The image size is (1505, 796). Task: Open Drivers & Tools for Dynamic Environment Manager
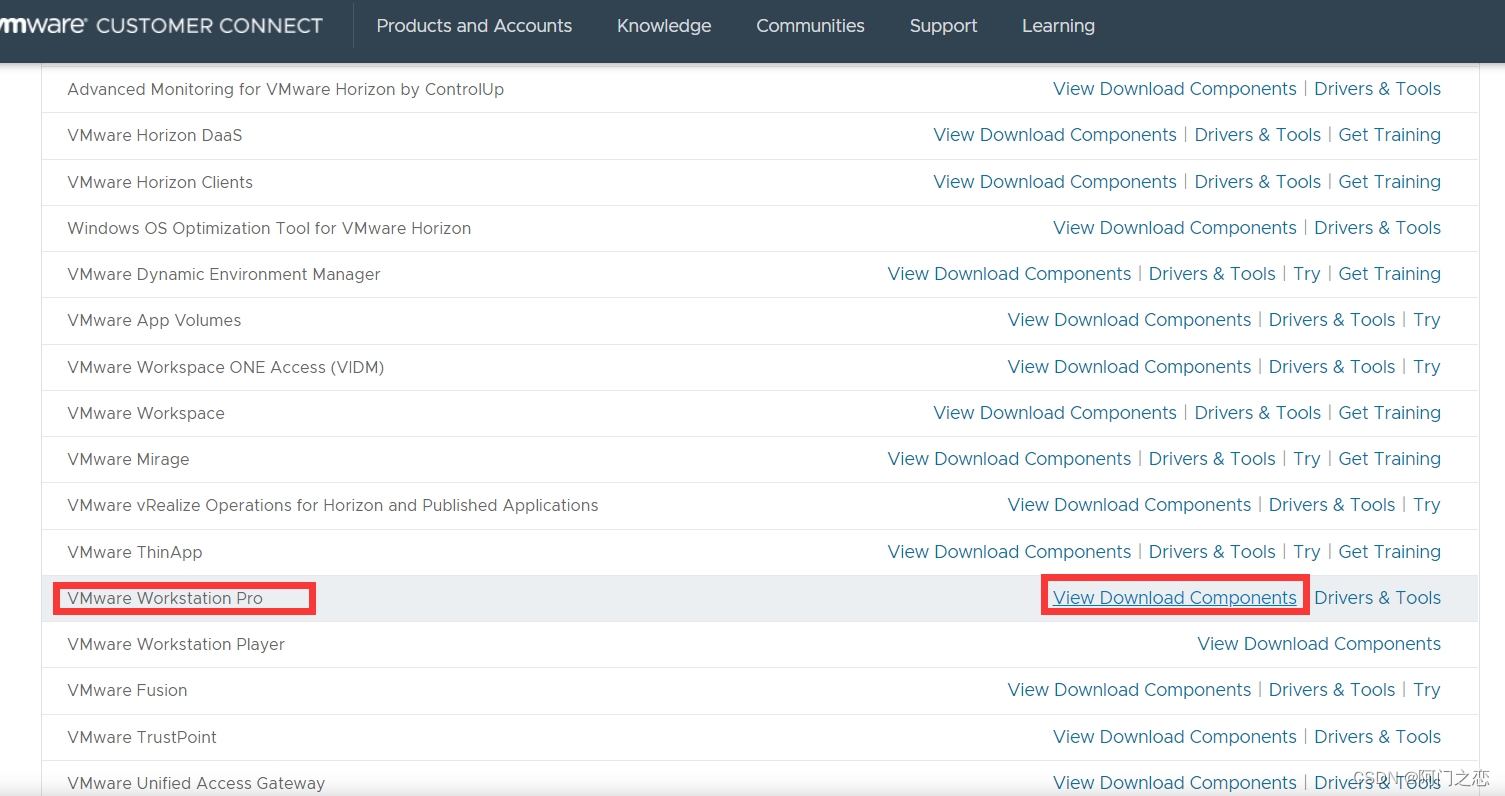(1212, 274)
